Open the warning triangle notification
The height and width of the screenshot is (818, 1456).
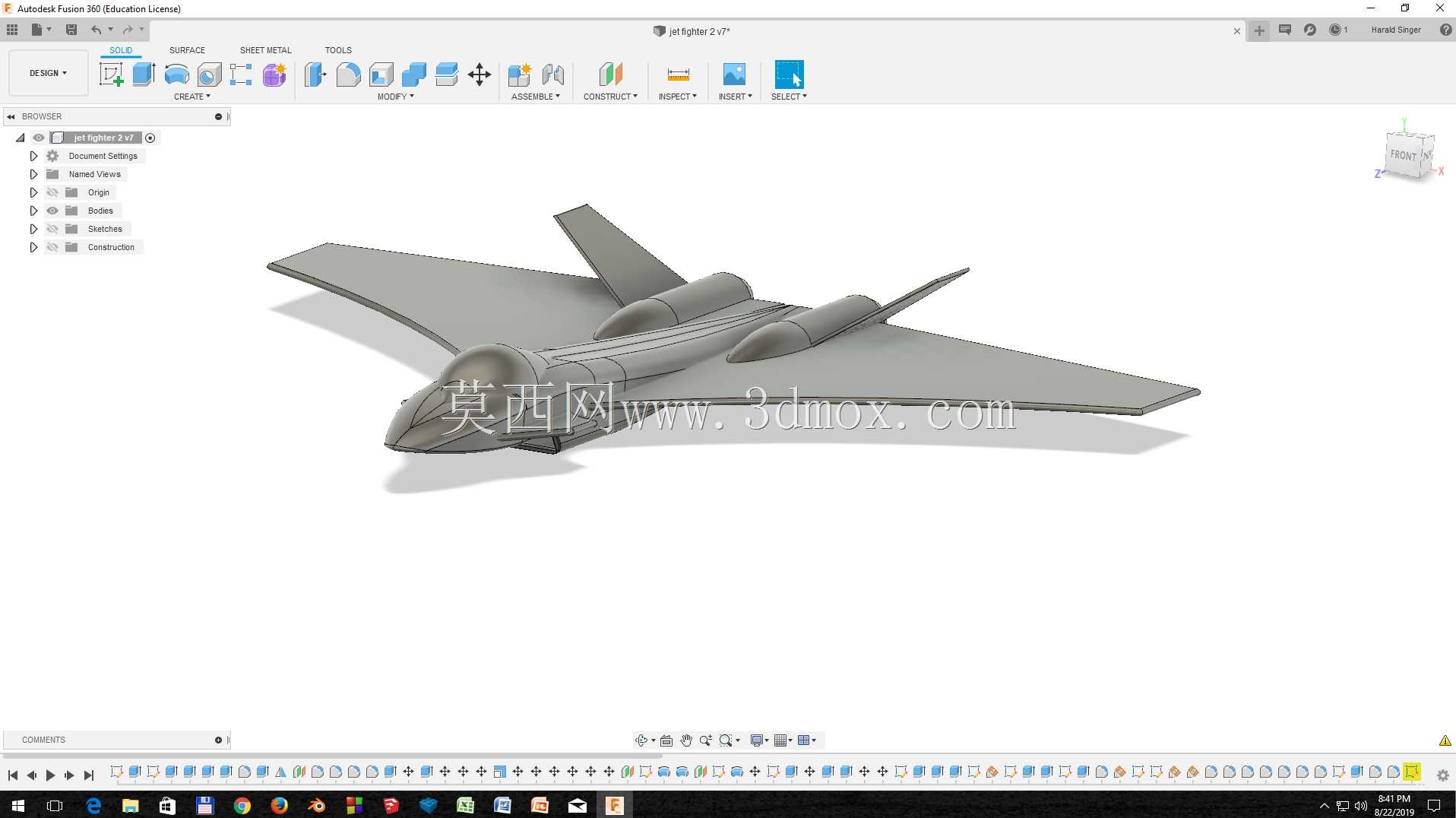[x=1445, y=740]
